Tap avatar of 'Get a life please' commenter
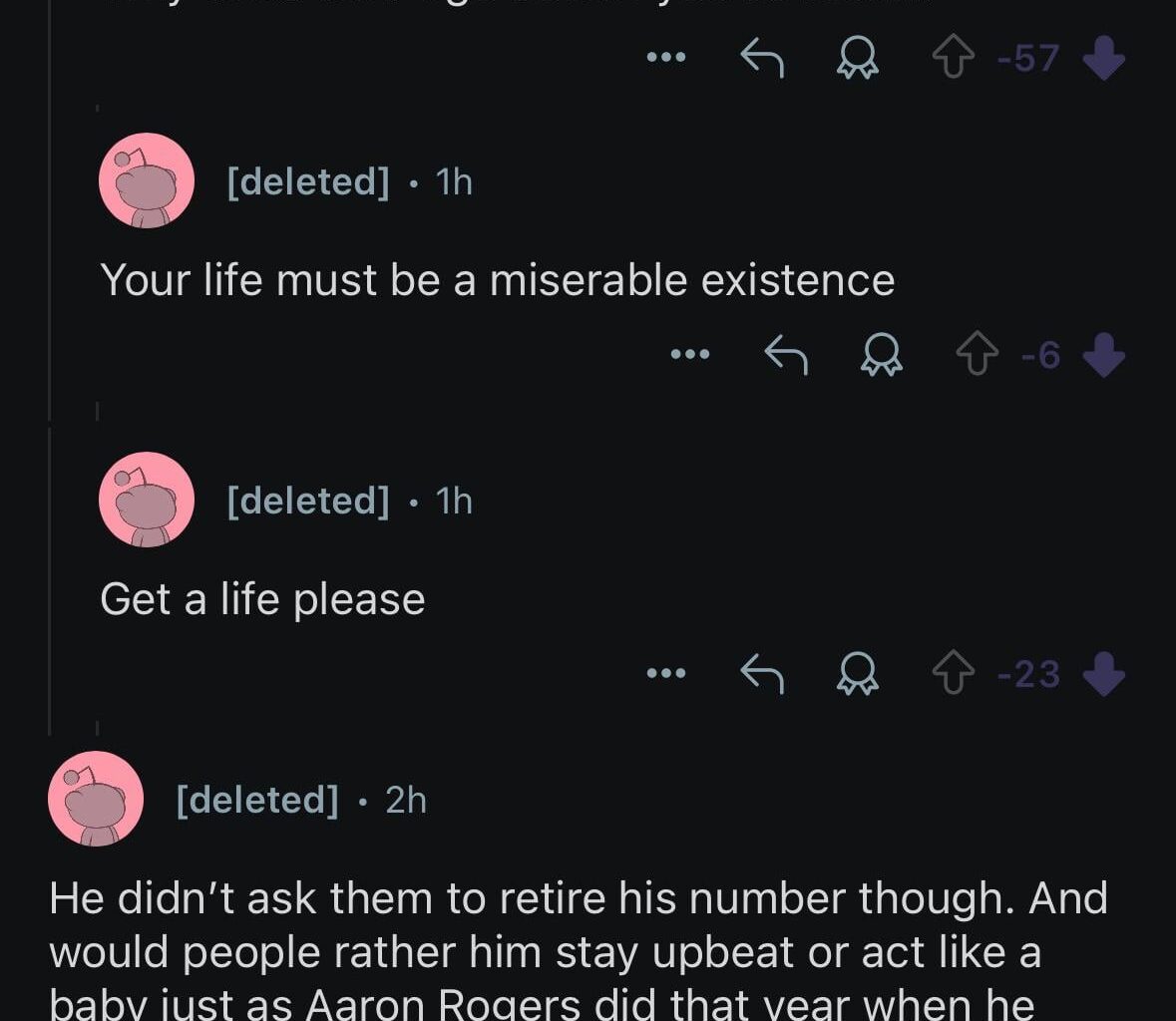The height and width of the screenshot is (1021, 1176). pos(147,500)
